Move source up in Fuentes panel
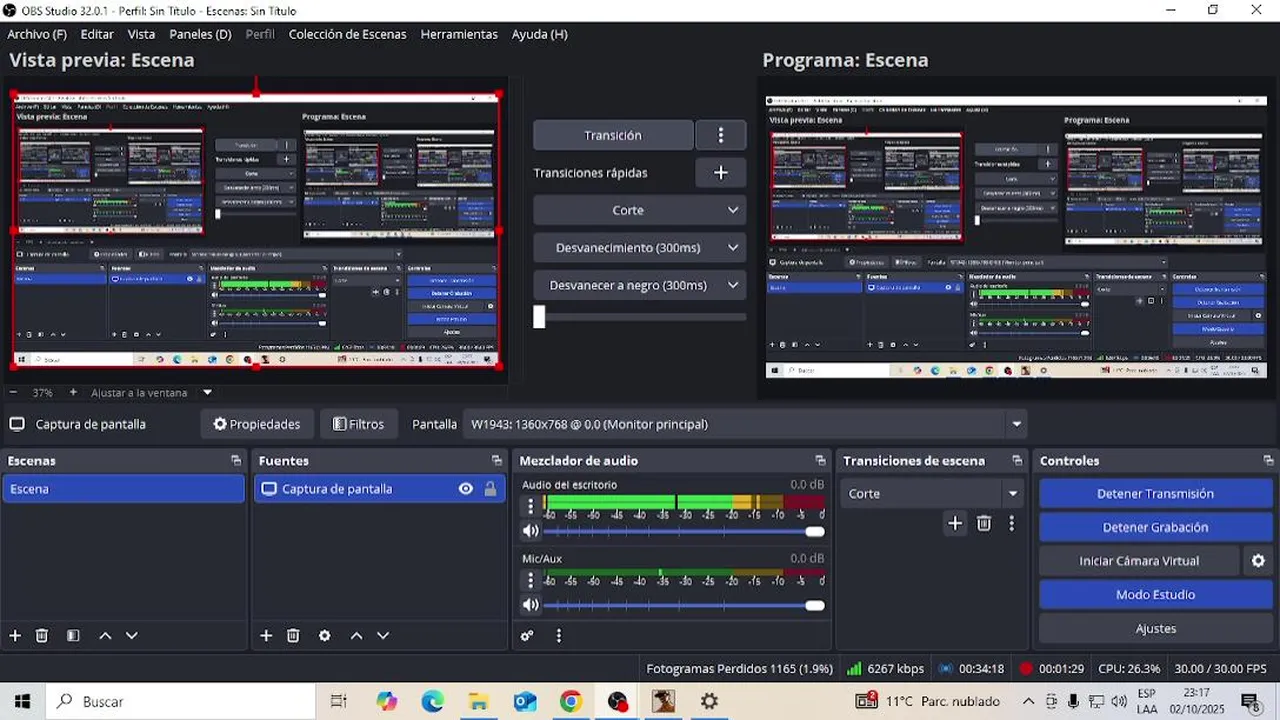This screenshot has width=1280, height=720. click(x=356, y=635)
